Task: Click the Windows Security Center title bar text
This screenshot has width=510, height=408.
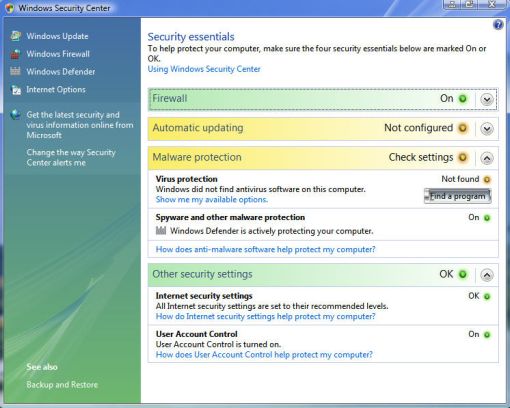Action: point(64,8)
